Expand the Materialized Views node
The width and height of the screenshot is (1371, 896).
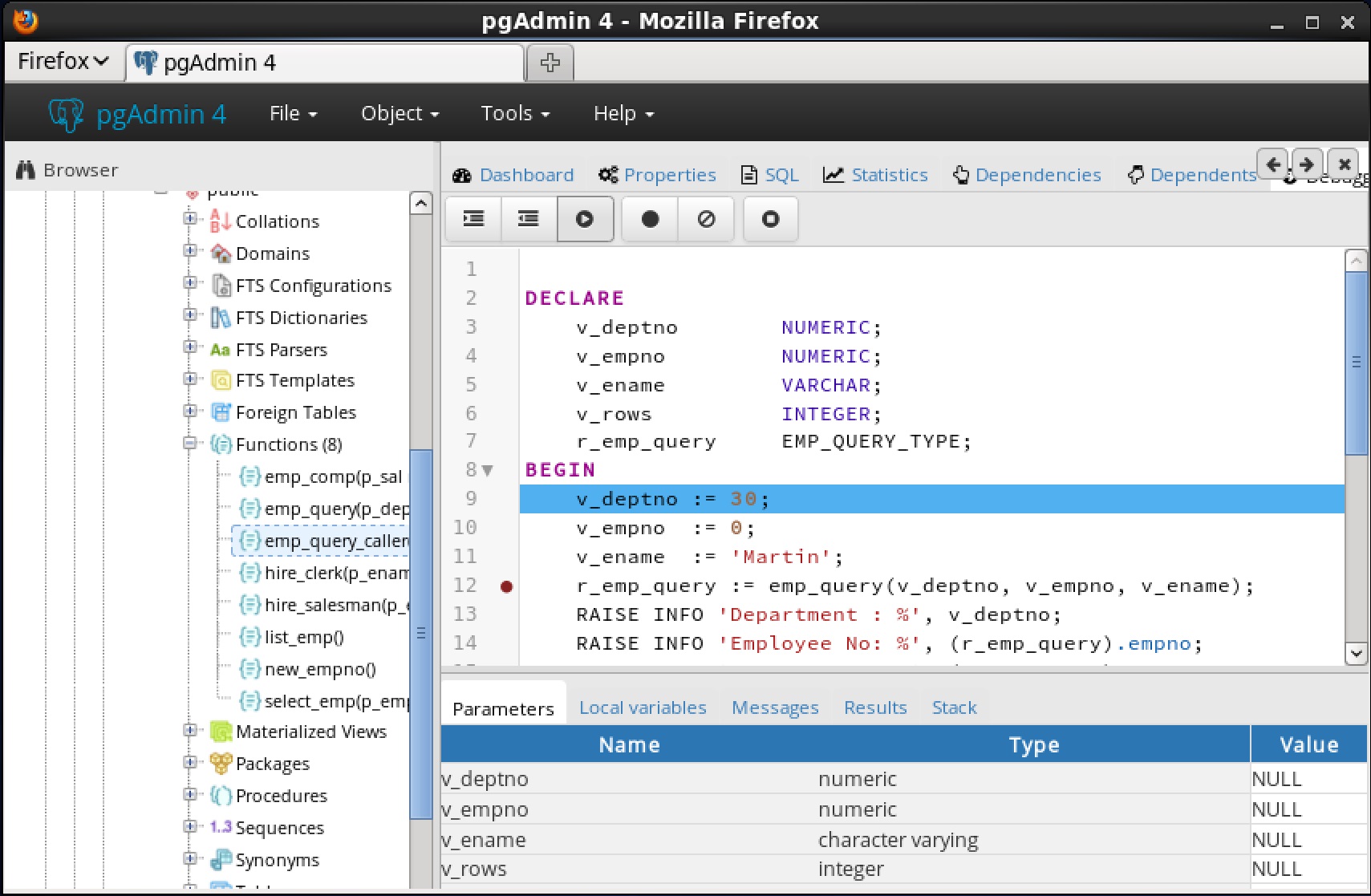click(190, 731)
